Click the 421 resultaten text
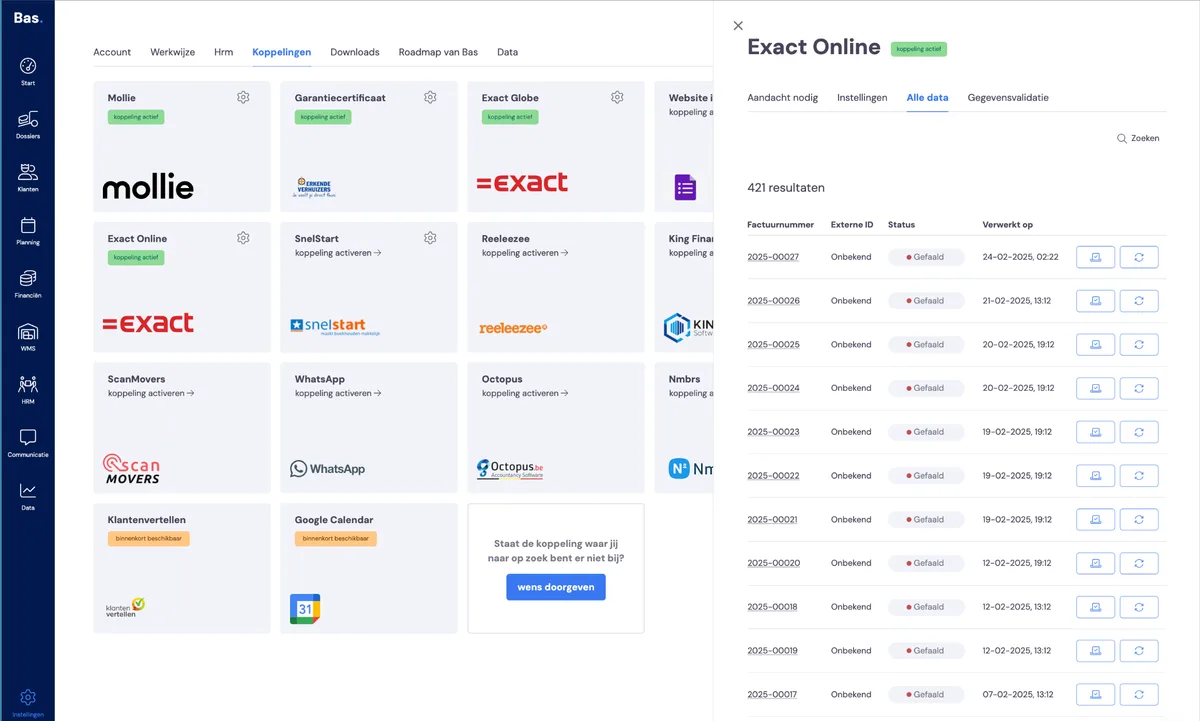 pos(786,188)
